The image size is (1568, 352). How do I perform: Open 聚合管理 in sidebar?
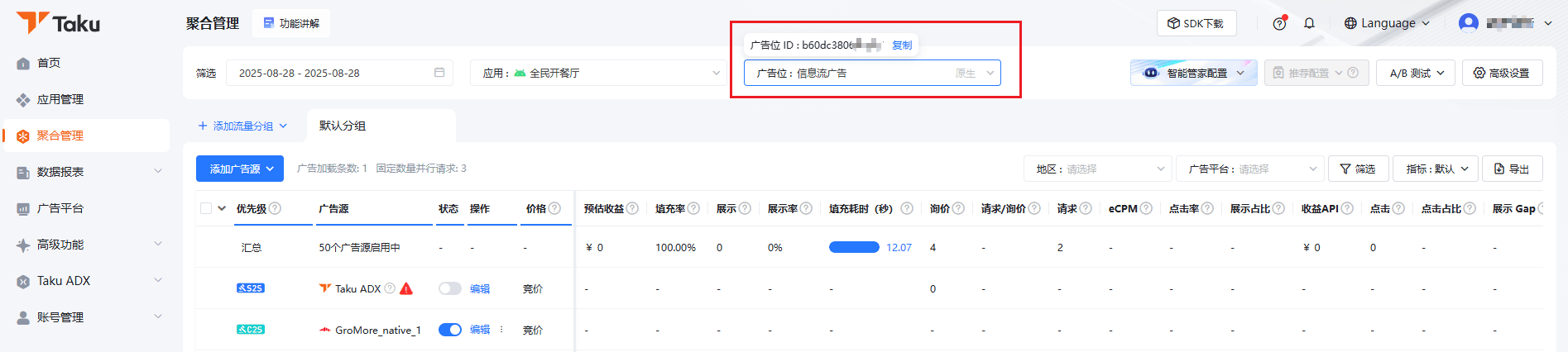[x=86, y=136]
